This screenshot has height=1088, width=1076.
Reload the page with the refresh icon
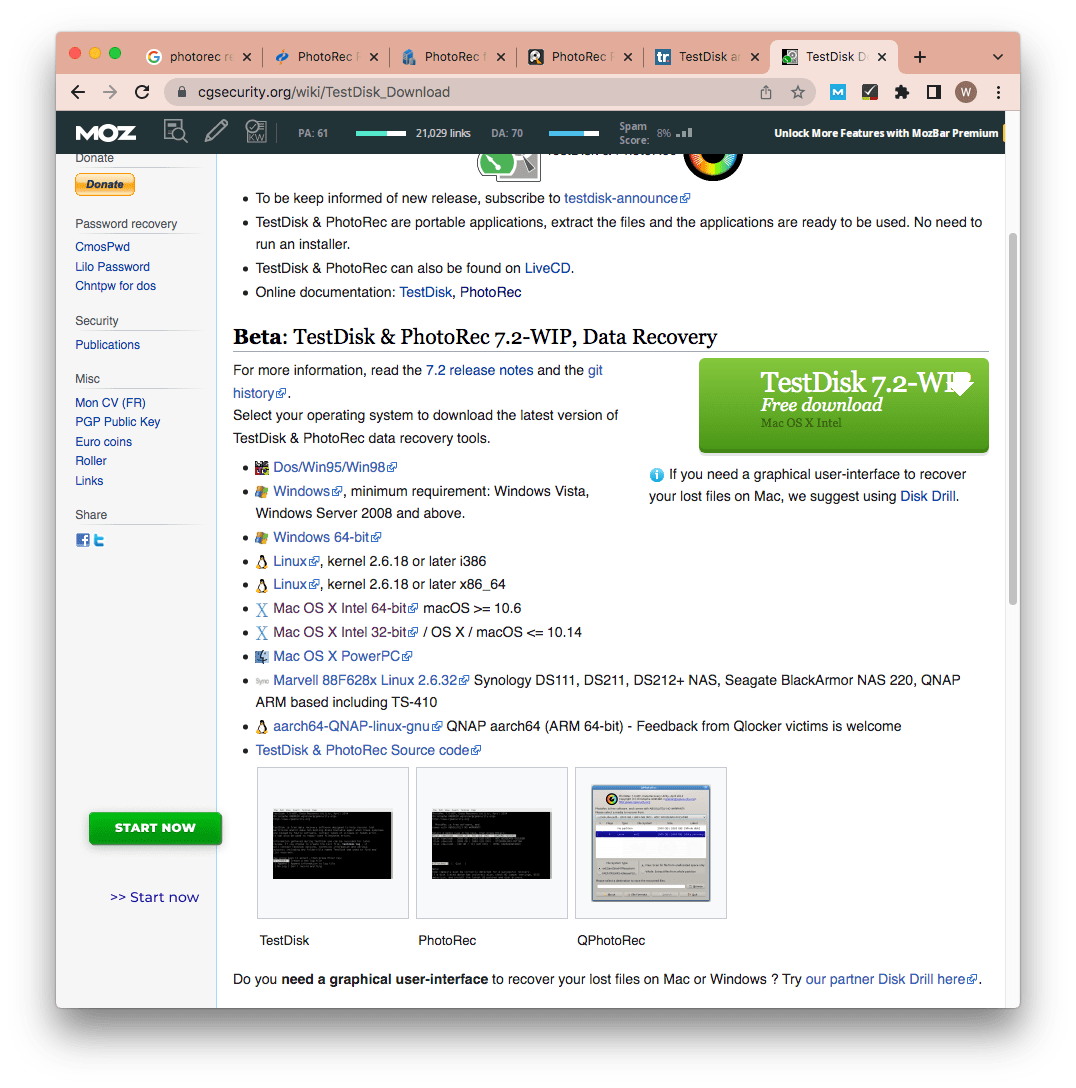point(142,92)
